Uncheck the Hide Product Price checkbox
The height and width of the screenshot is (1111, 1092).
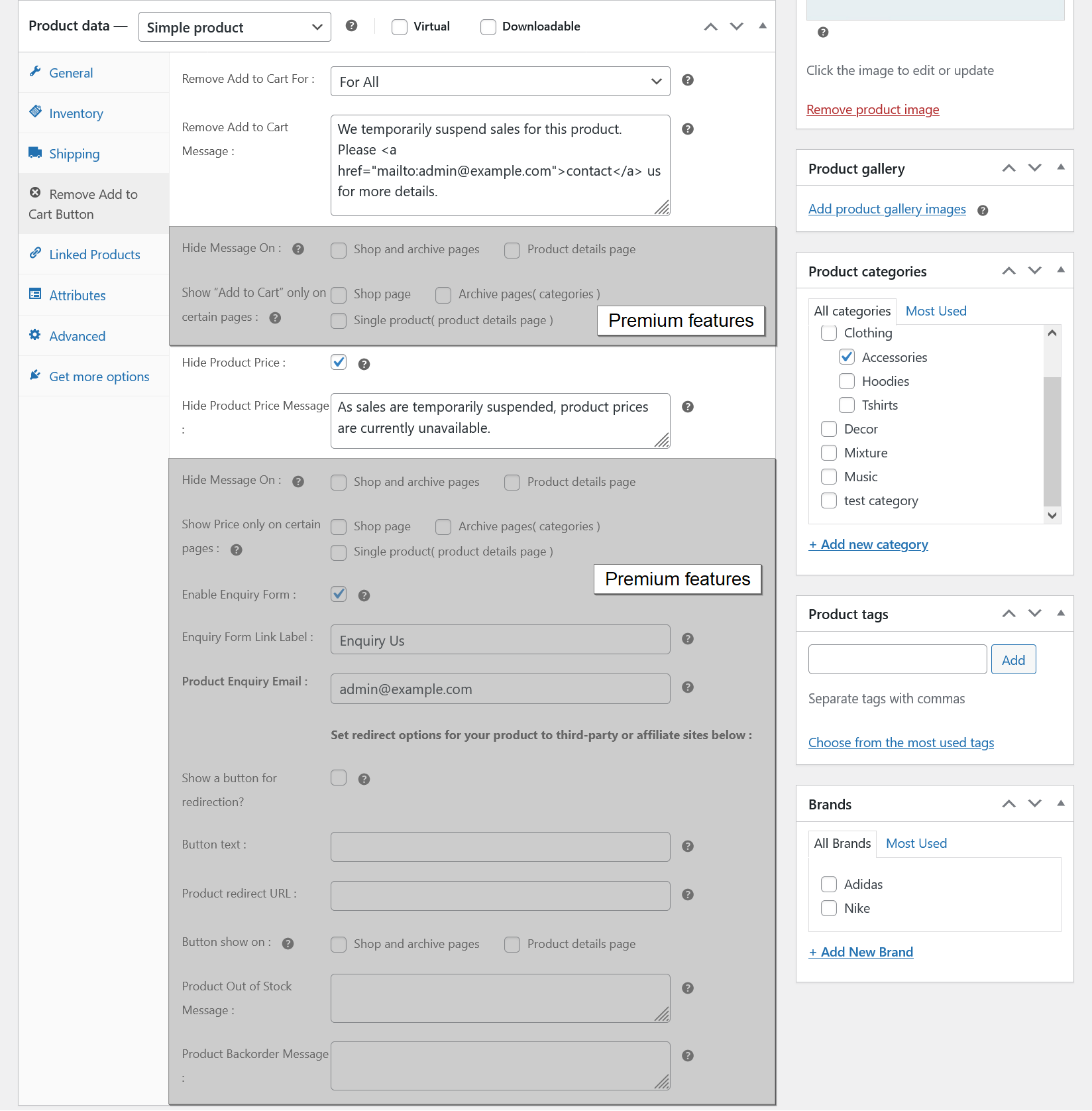point(339,362)
